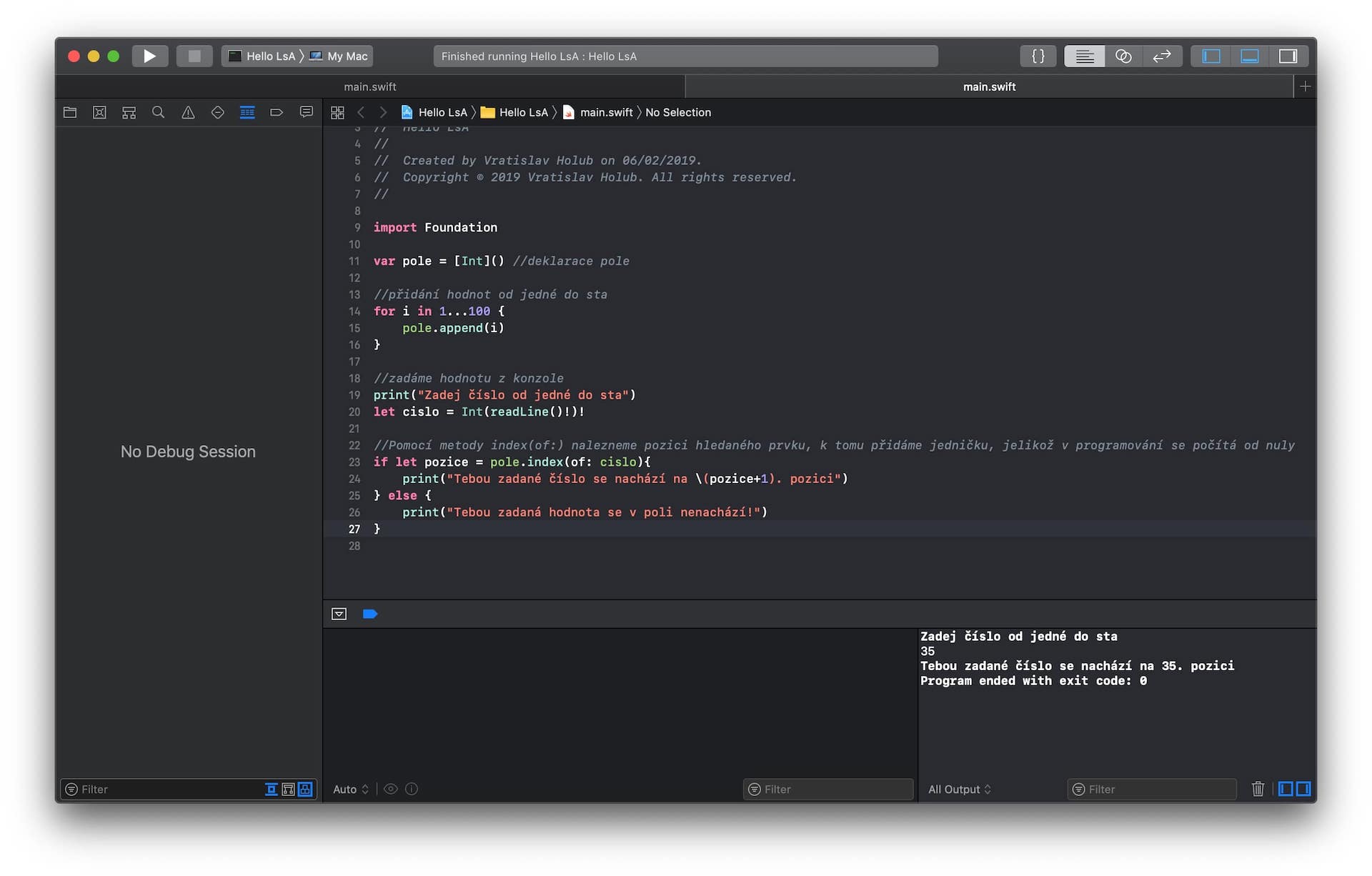The image size is (1372, 876).
Task: Open the Auto variables view dropdown
Action: tap(350, 789)
